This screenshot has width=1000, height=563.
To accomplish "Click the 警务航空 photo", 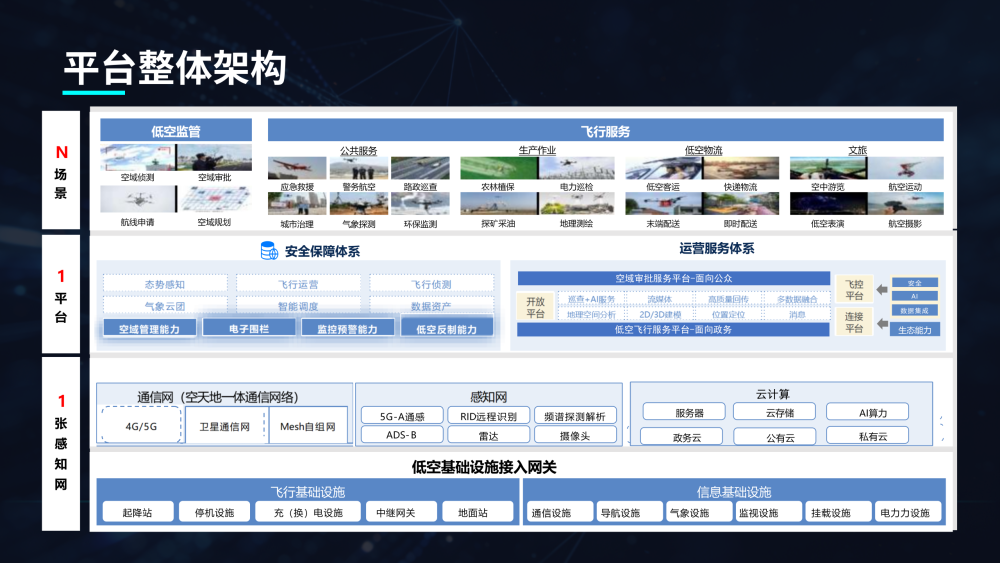I will (358, 168).
